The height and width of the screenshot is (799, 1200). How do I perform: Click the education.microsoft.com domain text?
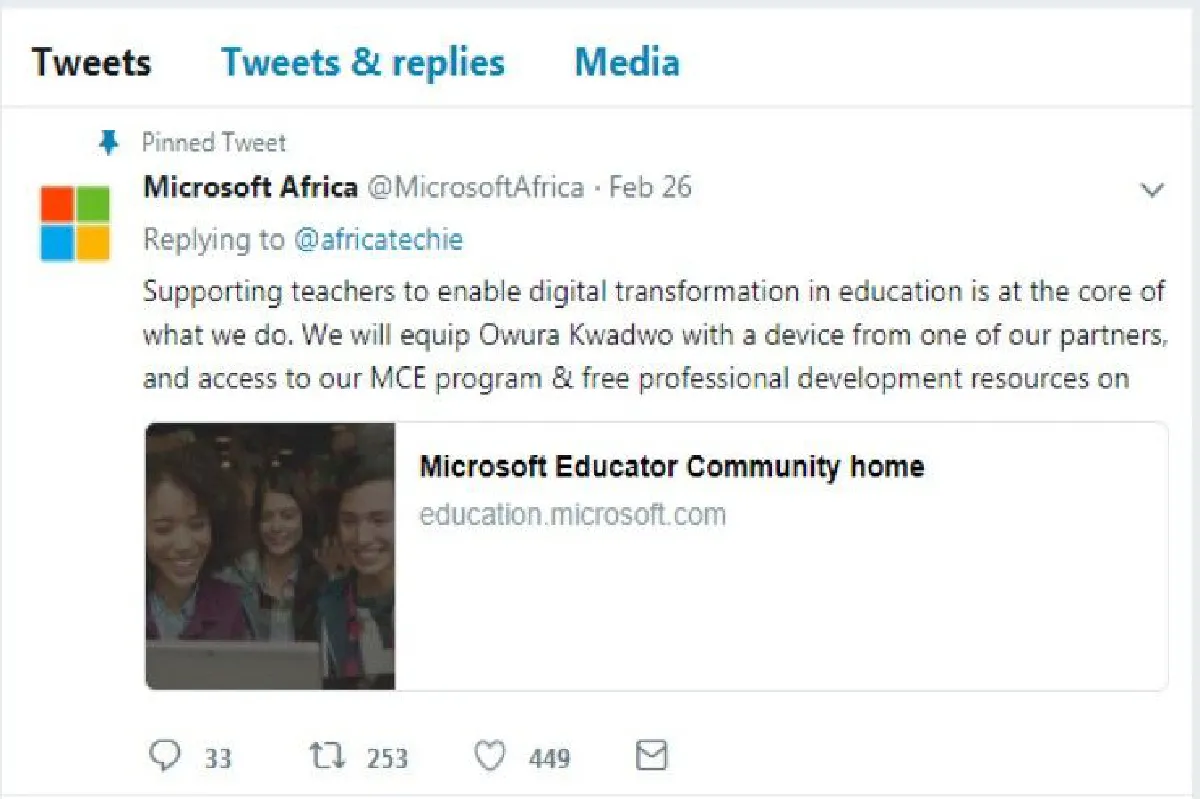572,515
